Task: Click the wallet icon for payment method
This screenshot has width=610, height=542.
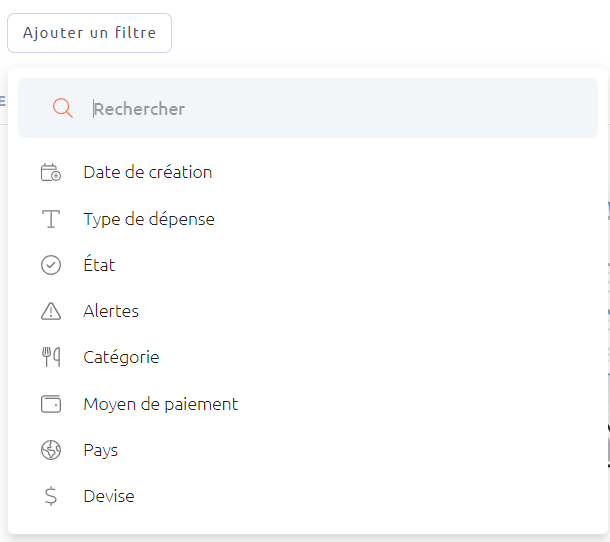Action: [x=51, y=404]
